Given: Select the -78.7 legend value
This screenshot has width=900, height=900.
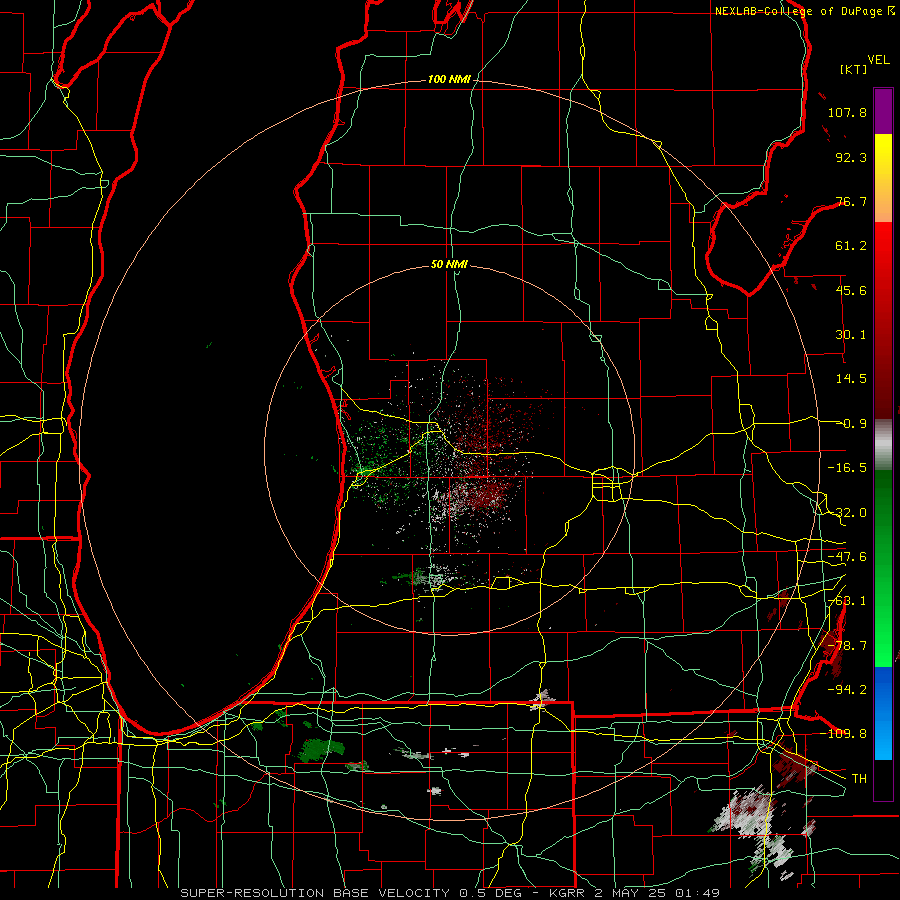Looking at the screenshot, I should (847, 646).
